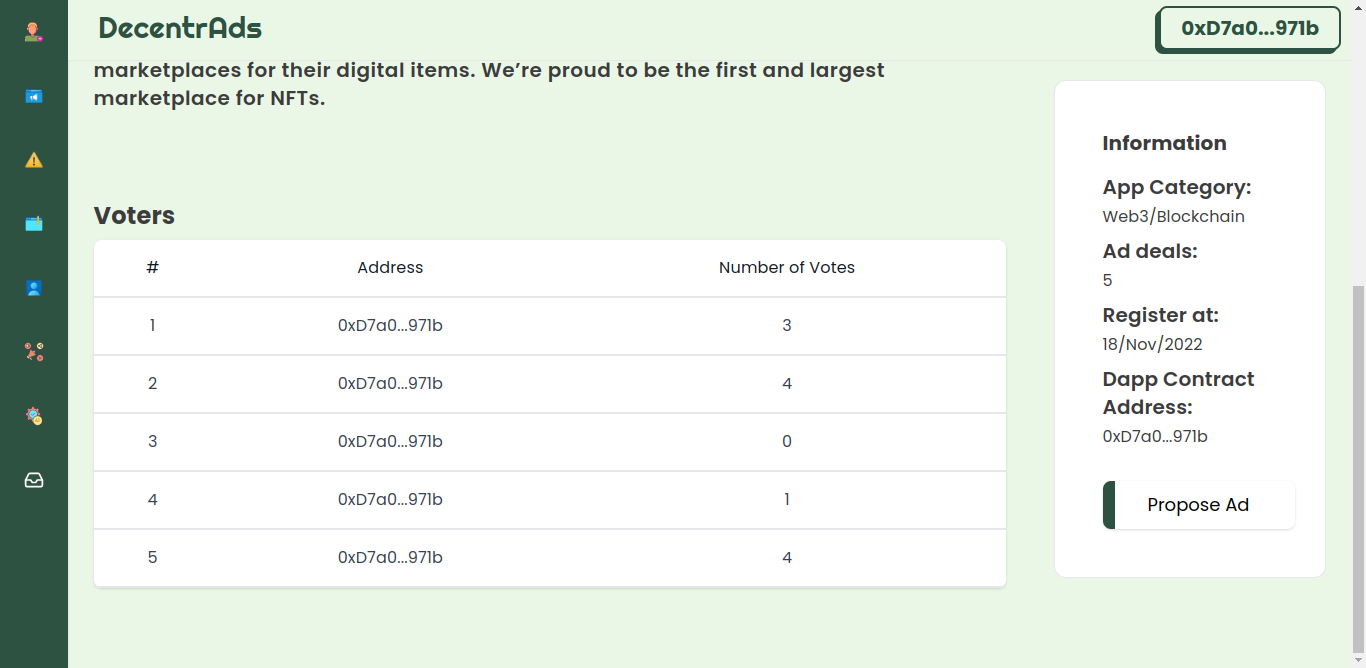Select the network nodes sidebar icon

34,352
